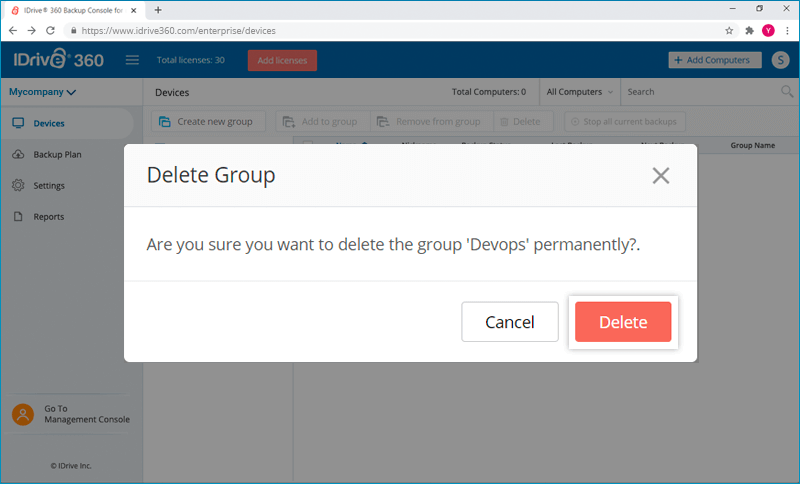Click Total licenses: 30 text
Image resolution: width=800 pixels, height=484 pixels.
tap(190, 60)
